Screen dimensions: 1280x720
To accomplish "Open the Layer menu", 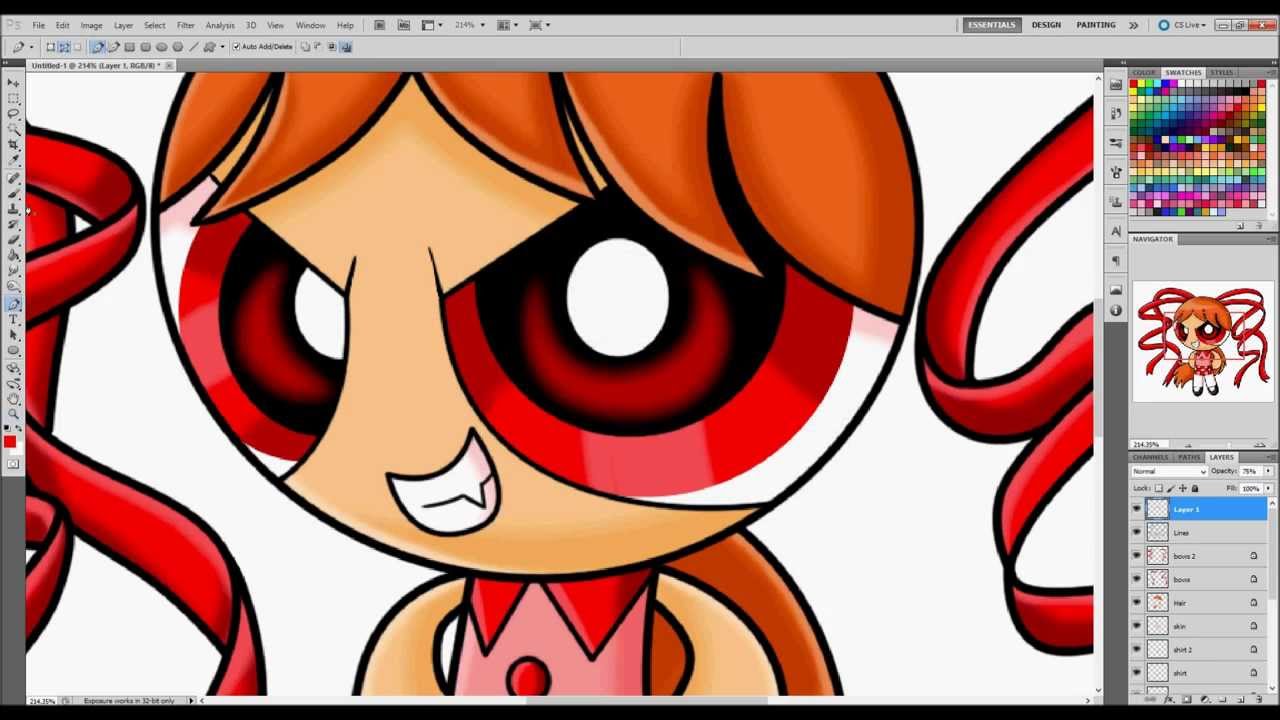I will point(123,25).
